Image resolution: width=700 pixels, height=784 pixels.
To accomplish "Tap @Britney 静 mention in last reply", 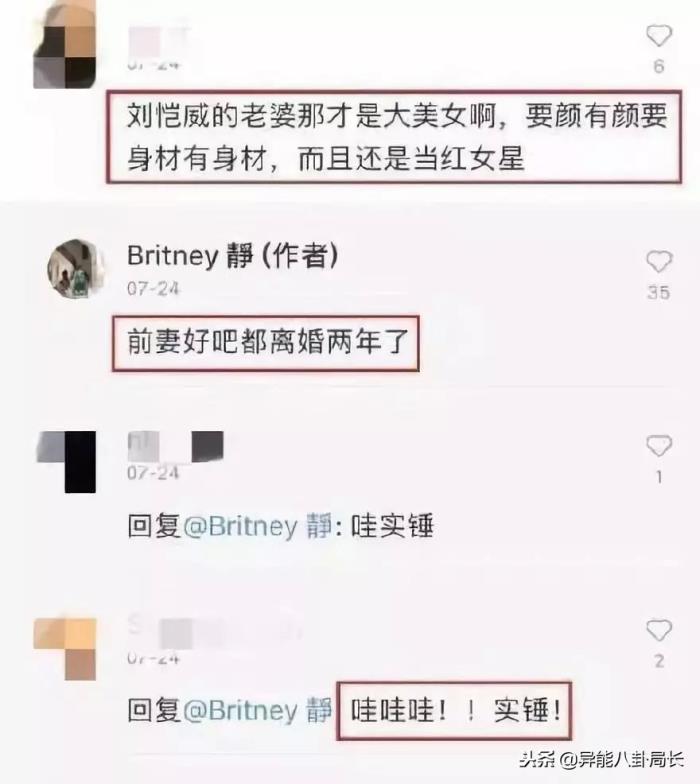I will click(258, 710).
